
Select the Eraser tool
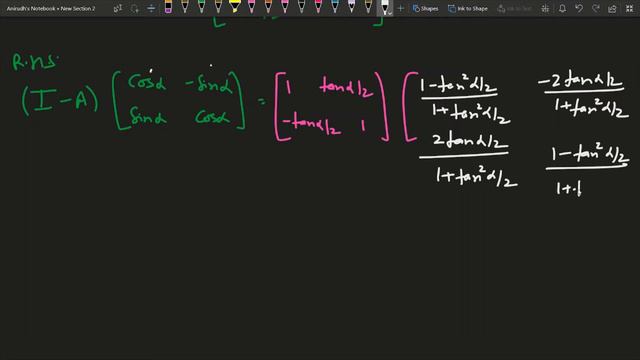coord(168,7)
